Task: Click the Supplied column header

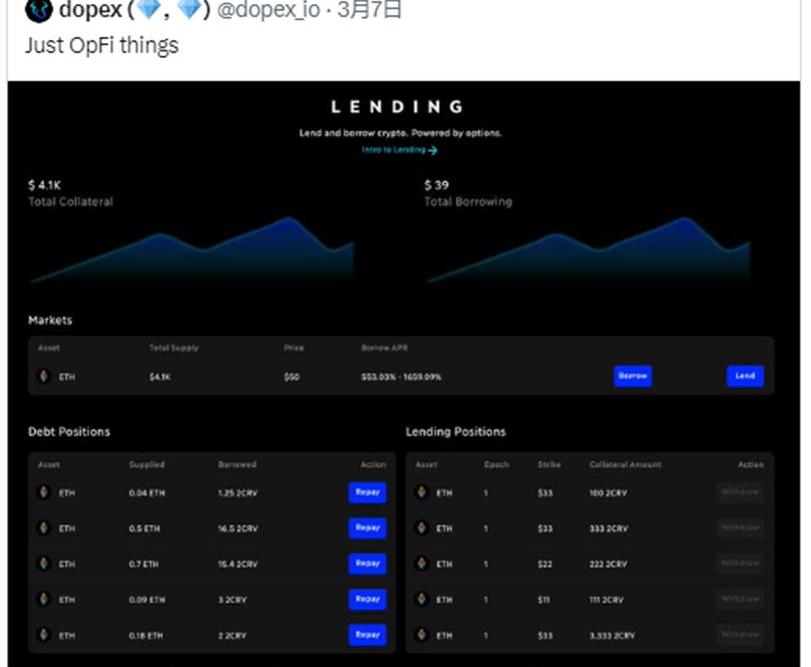Action: click(x=147, y=464)
